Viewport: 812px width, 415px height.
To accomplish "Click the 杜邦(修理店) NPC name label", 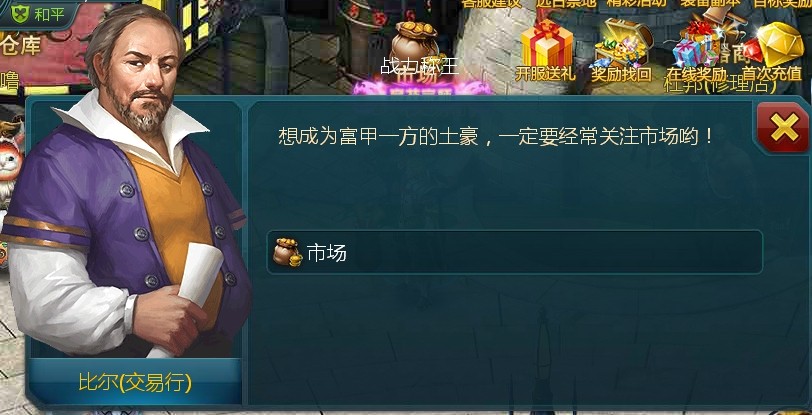I will [721, 83].
